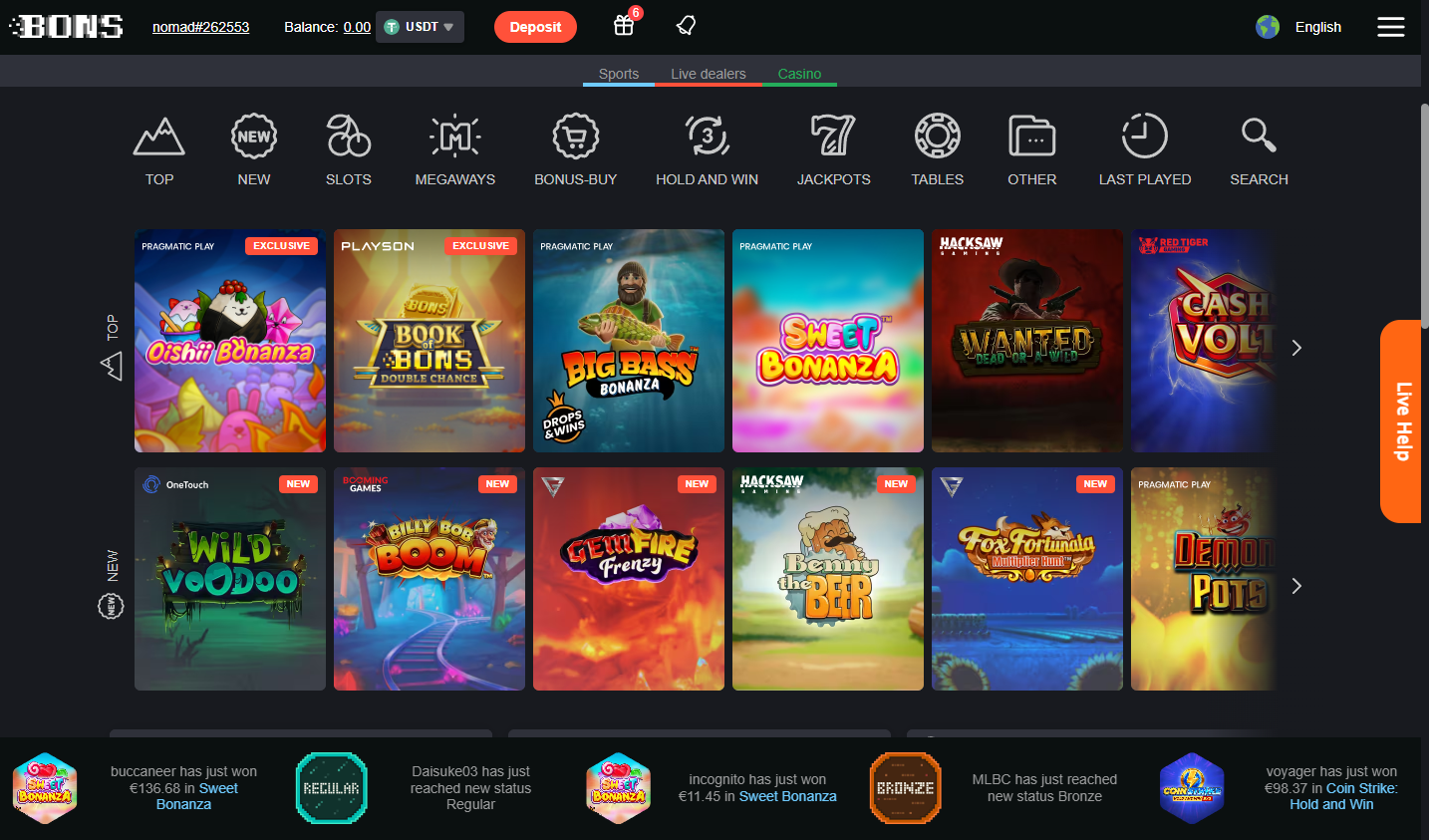Click the notifications bell icon
Image resolution: width=1429 pixels, height=840 pixels.
[x=686, y=26]
